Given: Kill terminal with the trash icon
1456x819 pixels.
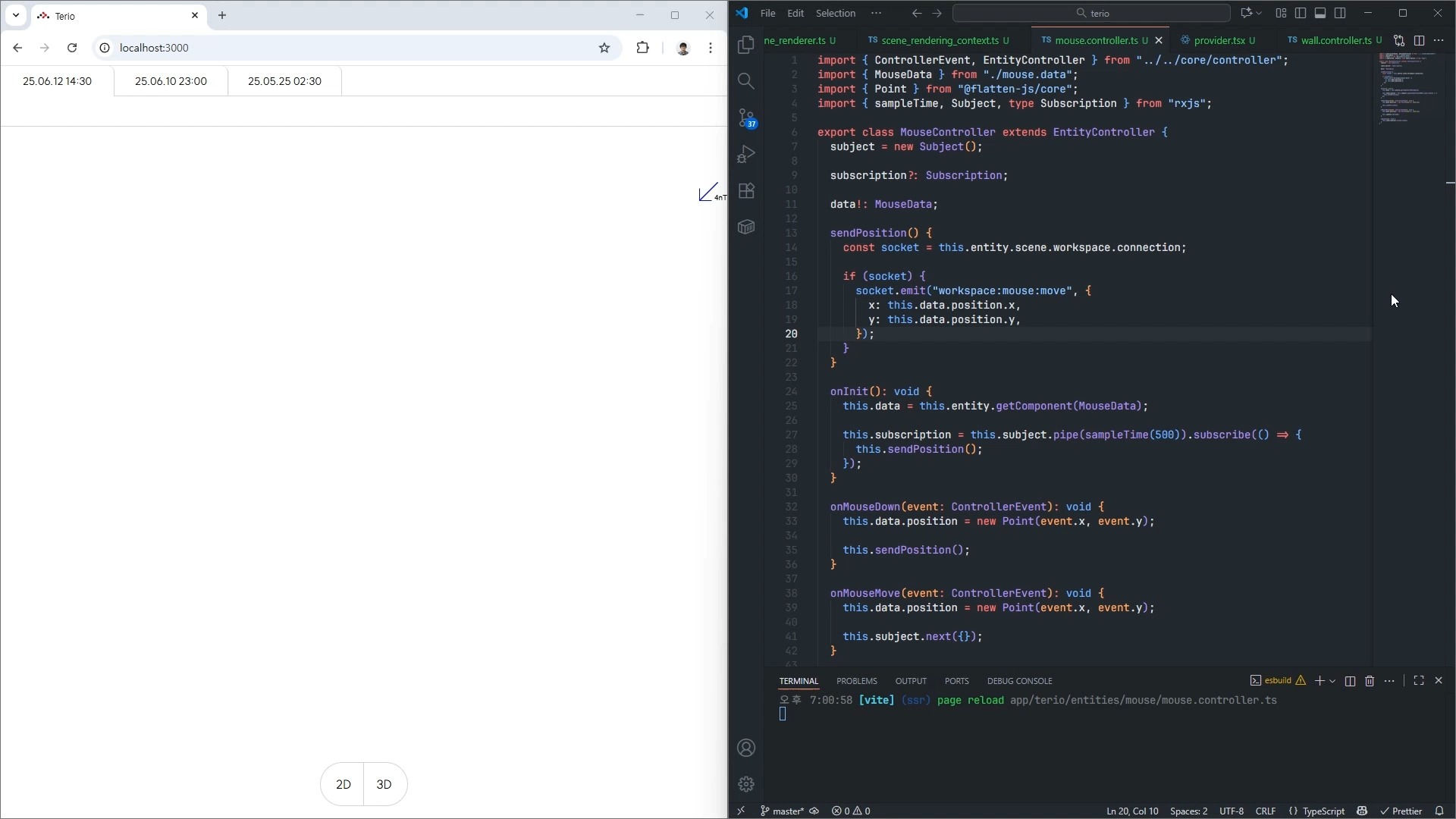Looking at the screenshot, I should pos(1370,681).
